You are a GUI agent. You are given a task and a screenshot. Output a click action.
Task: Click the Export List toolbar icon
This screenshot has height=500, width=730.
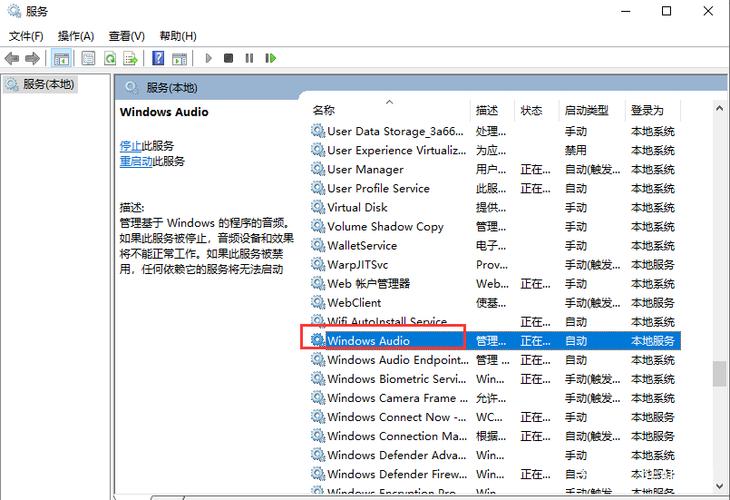(x=131, y=59)
